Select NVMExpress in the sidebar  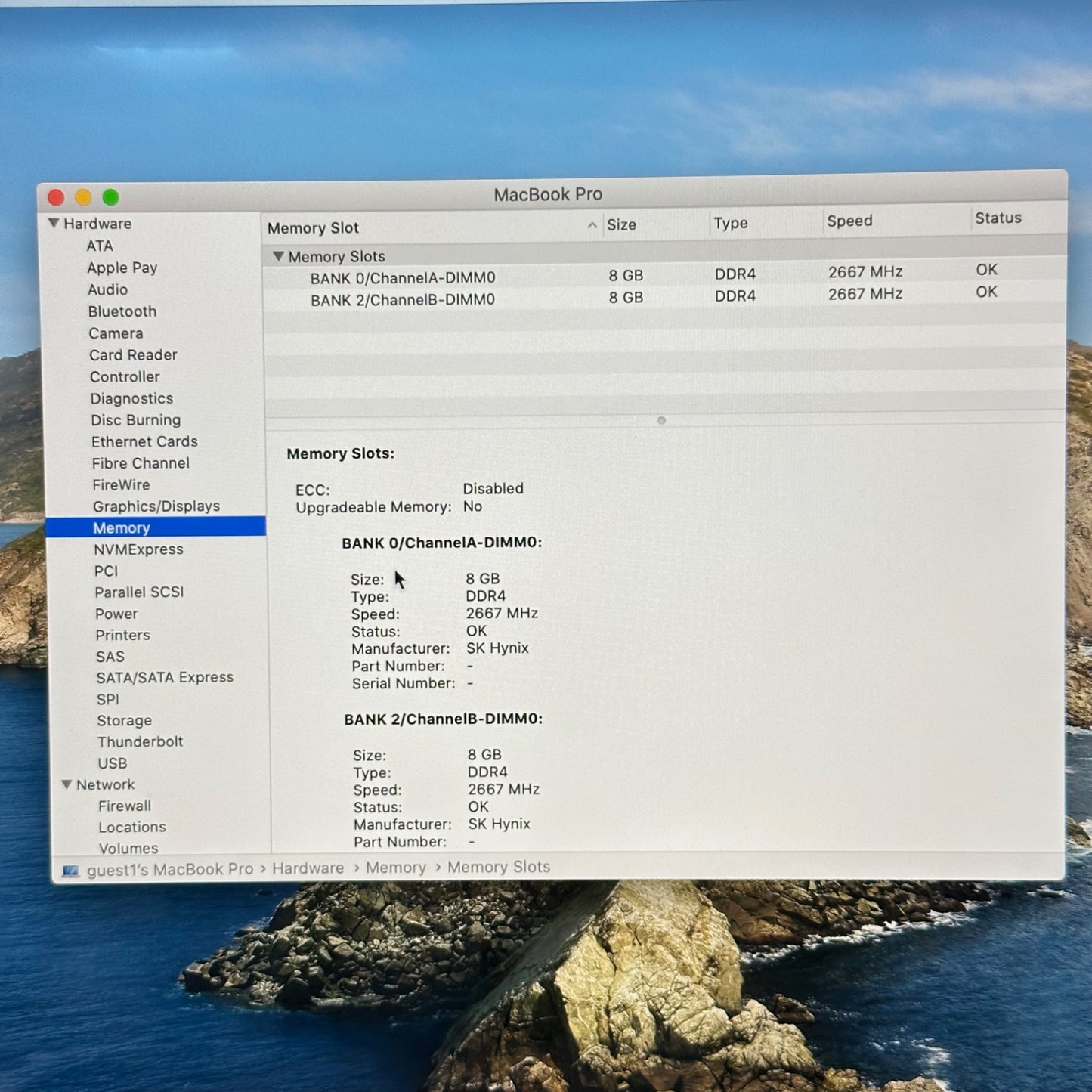(x=138, y=549)
